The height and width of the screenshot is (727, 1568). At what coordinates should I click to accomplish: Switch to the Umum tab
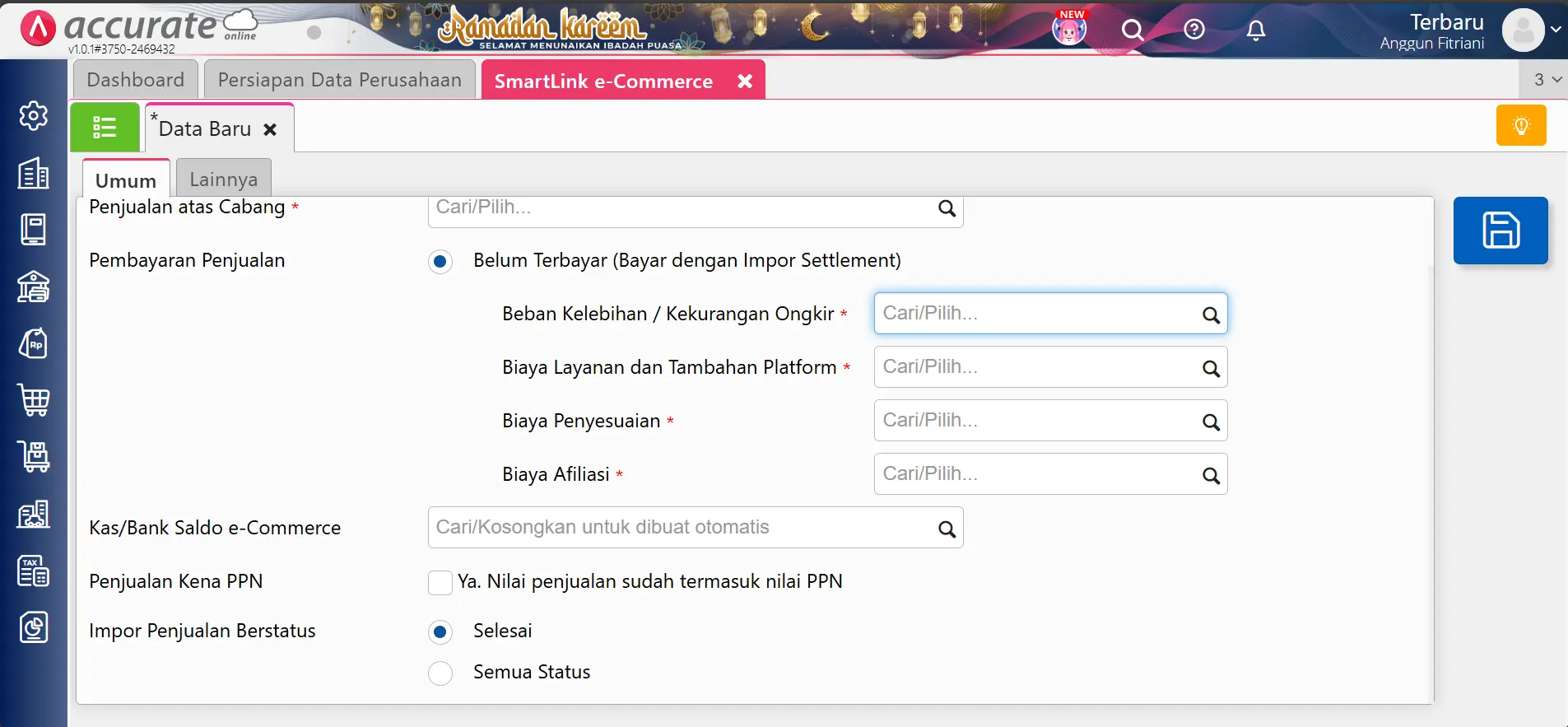click(x=126, y=179)
